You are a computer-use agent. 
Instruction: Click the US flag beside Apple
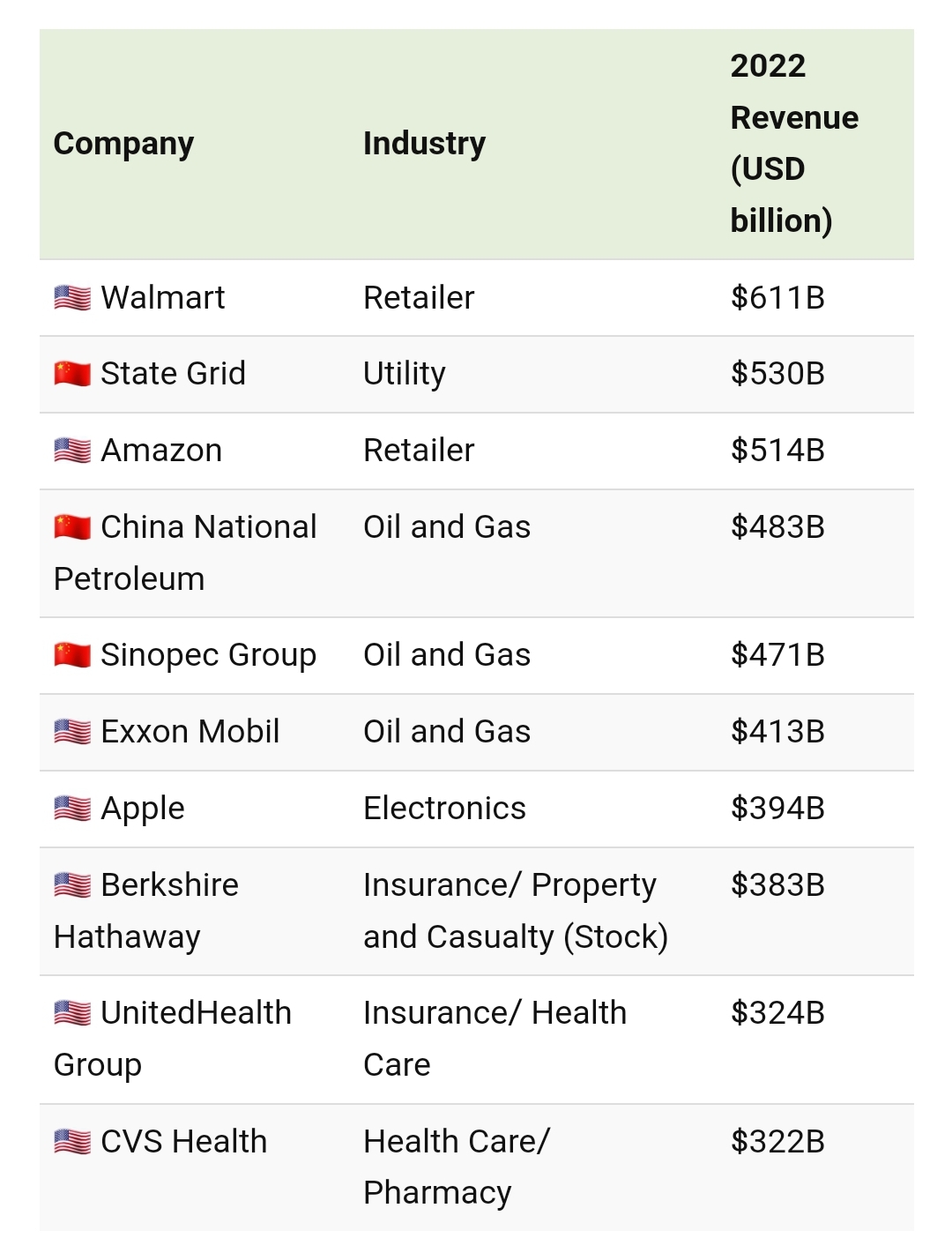(72, 809)
